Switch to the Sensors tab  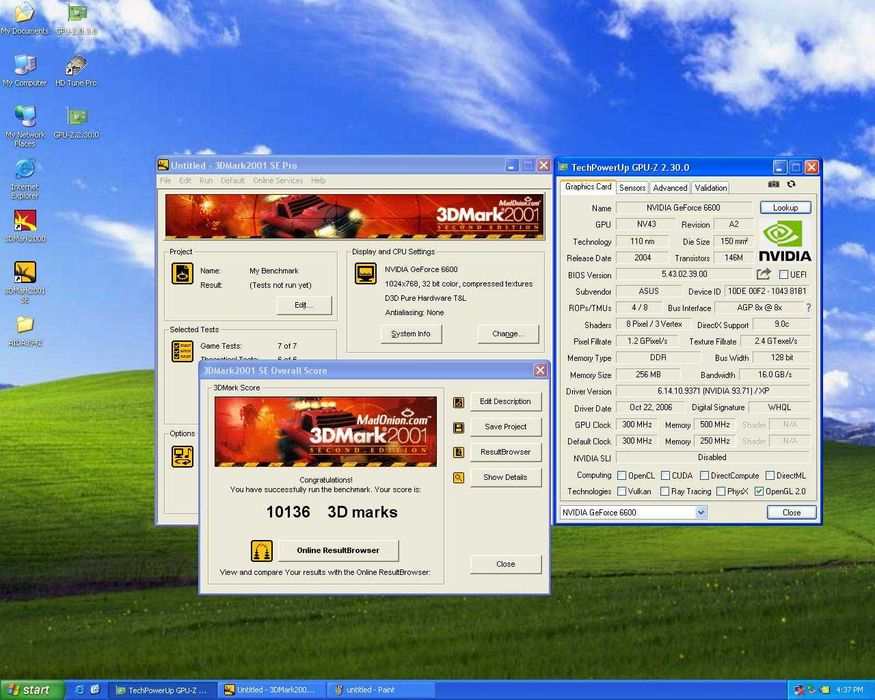click(x=632, y=188)
